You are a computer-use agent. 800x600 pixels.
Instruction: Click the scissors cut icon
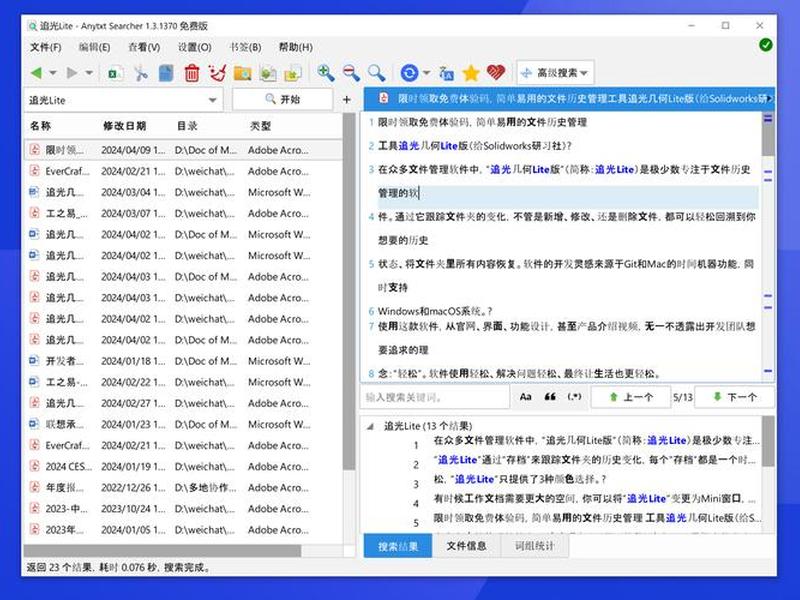pos(140,73)
